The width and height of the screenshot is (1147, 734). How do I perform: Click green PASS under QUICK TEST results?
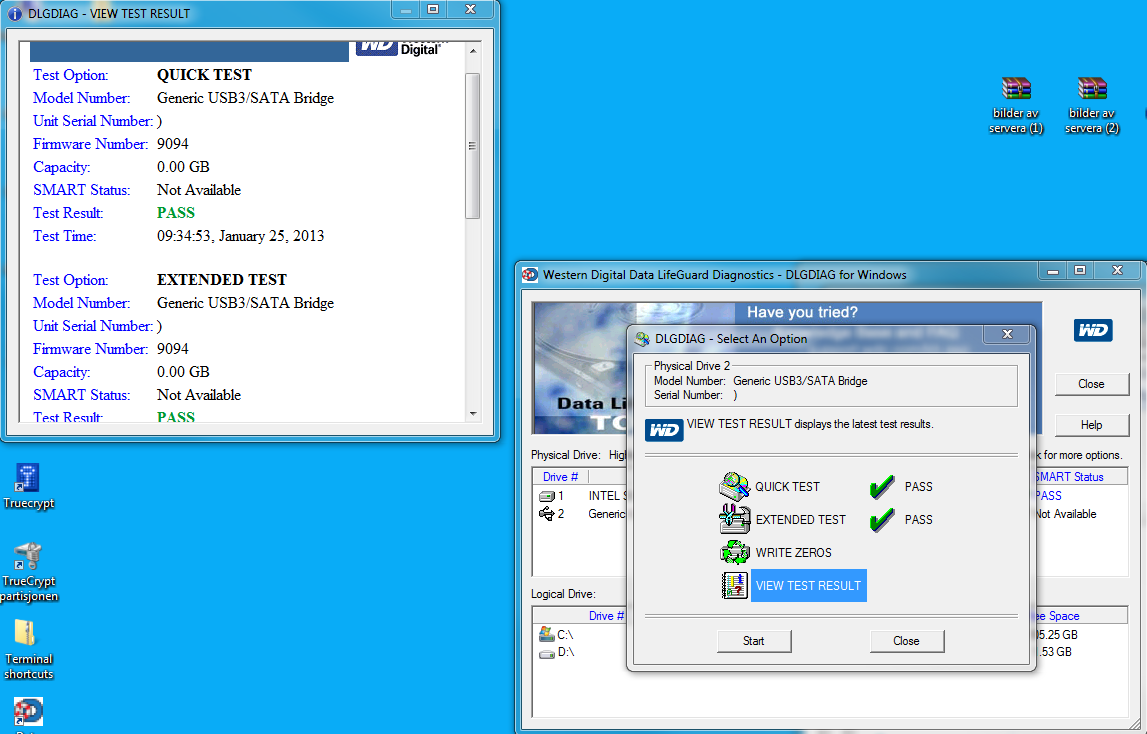(176, 213)
